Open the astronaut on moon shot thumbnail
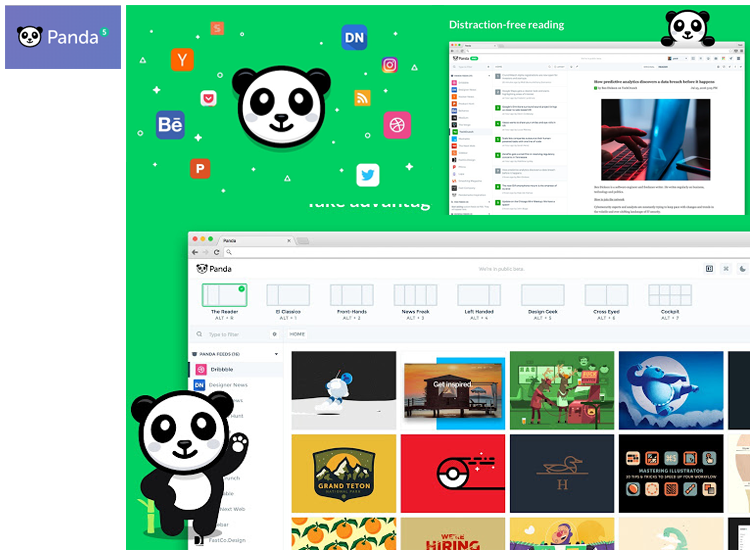750x550 pixels. click(344, 390)
